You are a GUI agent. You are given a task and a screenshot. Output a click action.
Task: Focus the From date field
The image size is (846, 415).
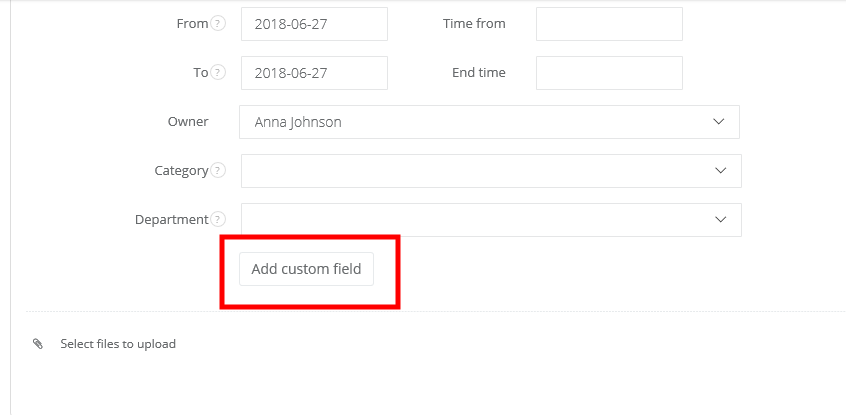pos(314,24)
